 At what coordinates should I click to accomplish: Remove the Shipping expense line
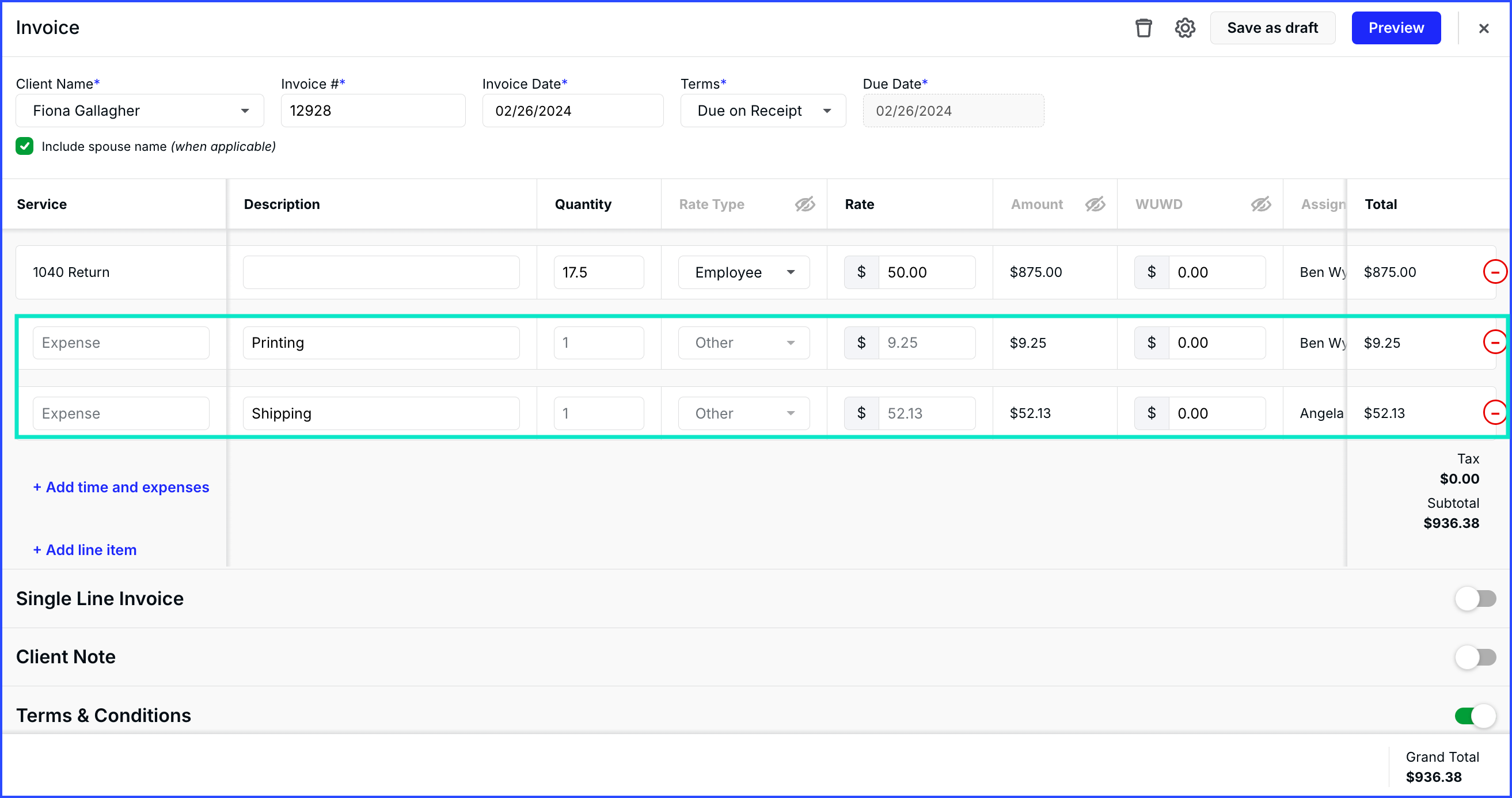click(1494, 412)
